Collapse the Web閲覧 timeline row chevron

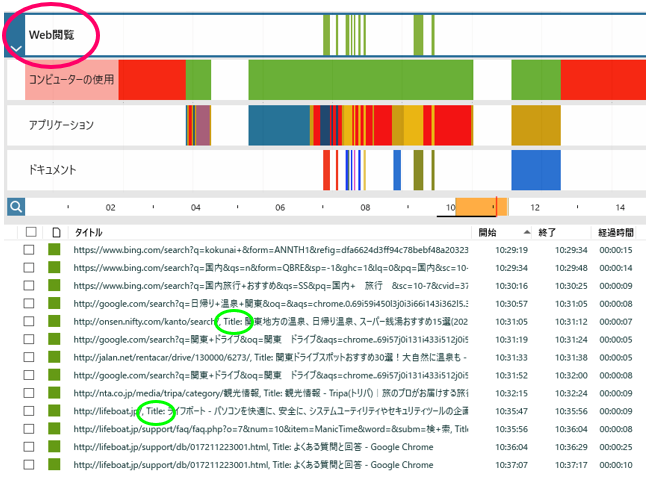(x=16, y=49)
